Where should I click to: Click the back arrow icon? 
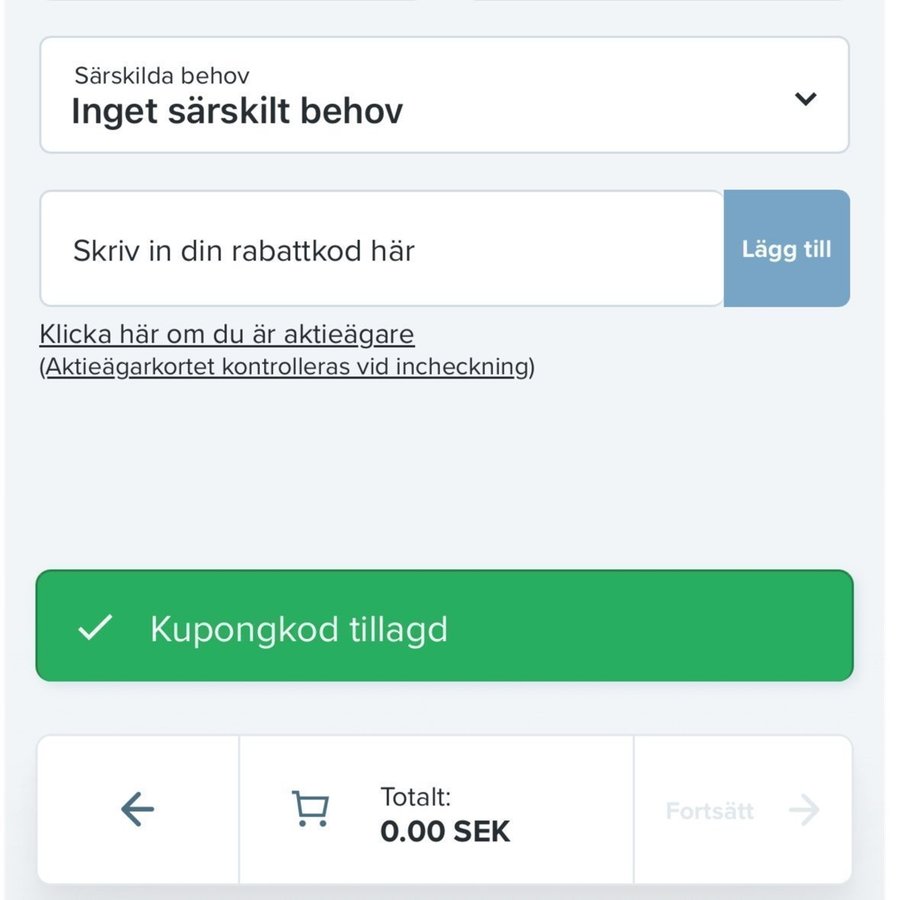137,810
